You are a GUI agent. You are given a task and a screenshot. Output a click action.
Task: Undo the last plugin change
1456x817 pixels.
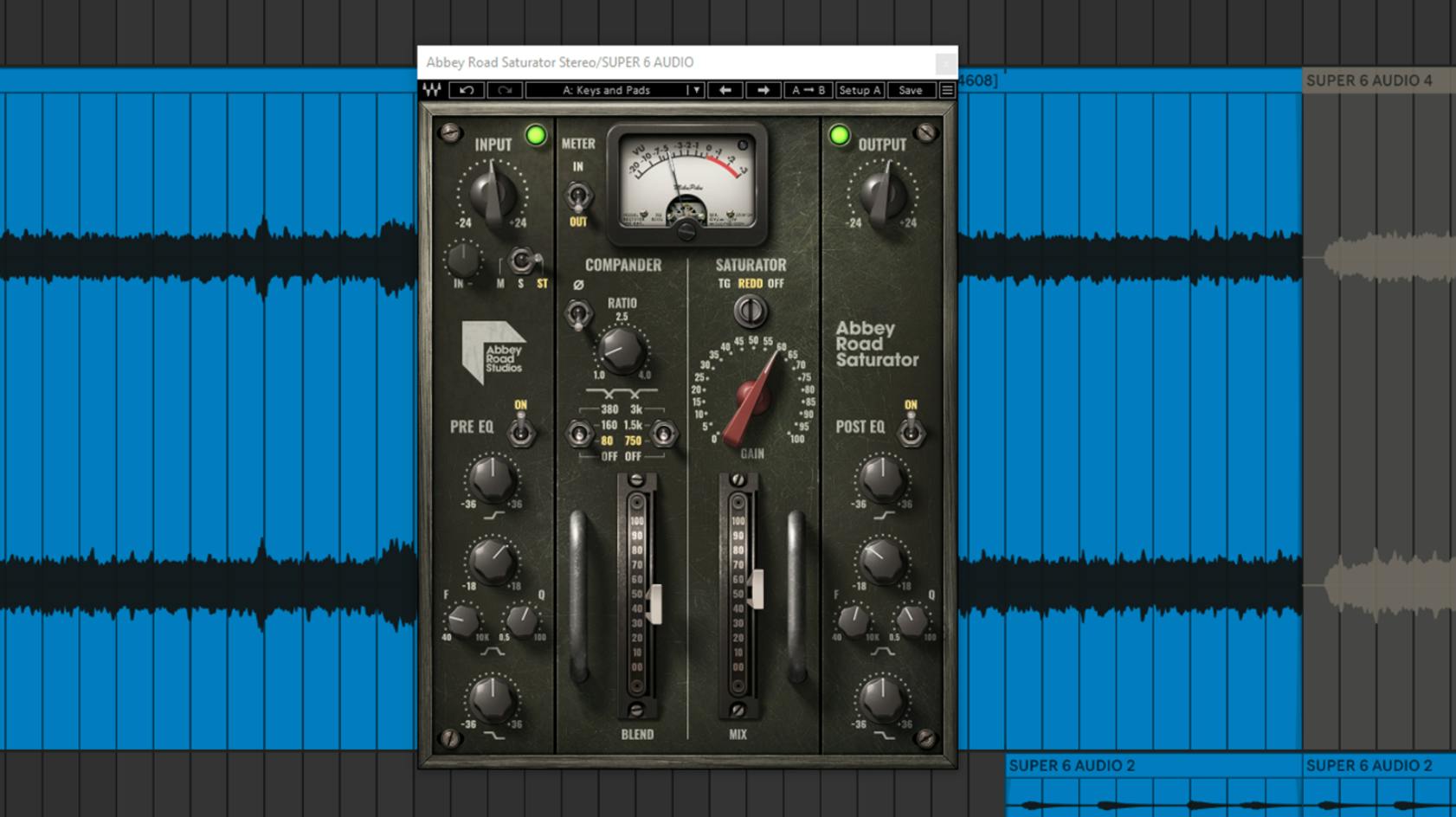(467, 90)
